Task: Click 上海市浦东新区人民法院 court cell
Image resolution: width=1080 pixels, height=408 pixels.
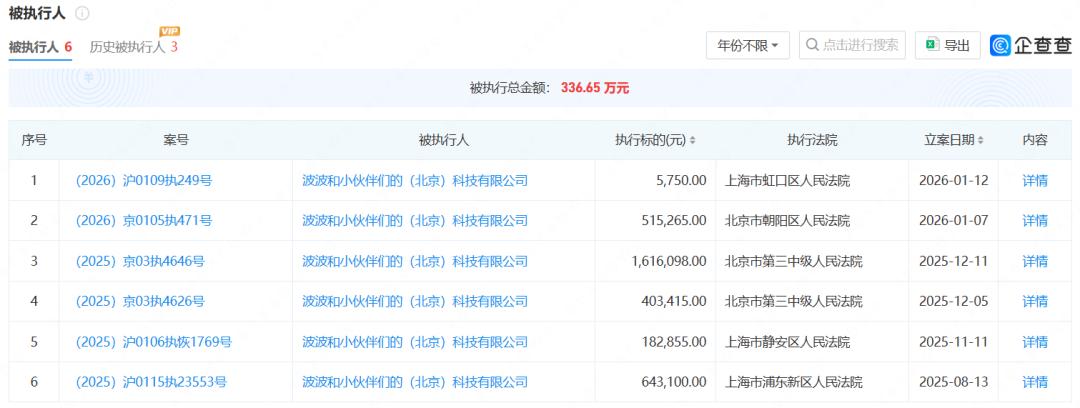Action: point(793,382)
